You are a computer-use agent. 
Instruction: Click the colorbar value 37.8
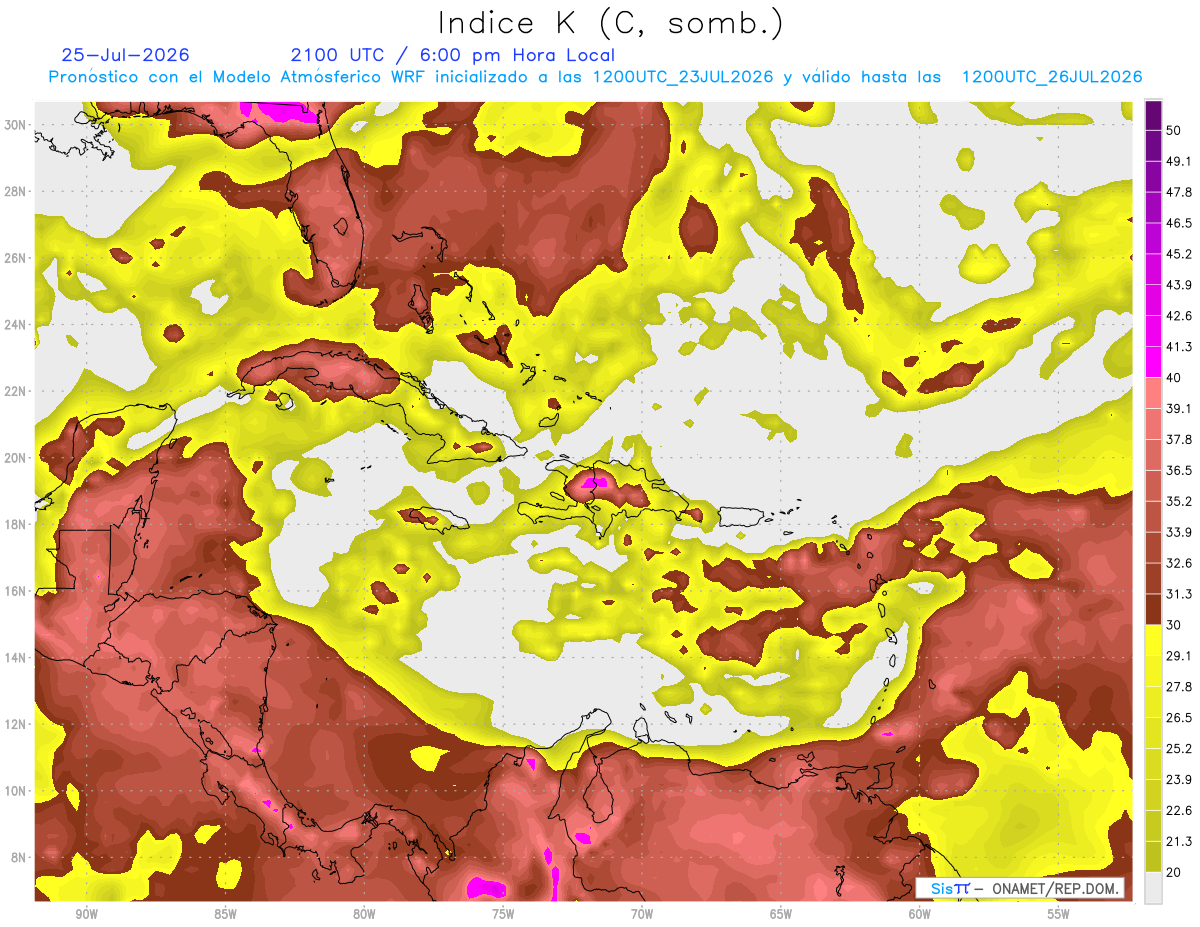point(1179,439)
